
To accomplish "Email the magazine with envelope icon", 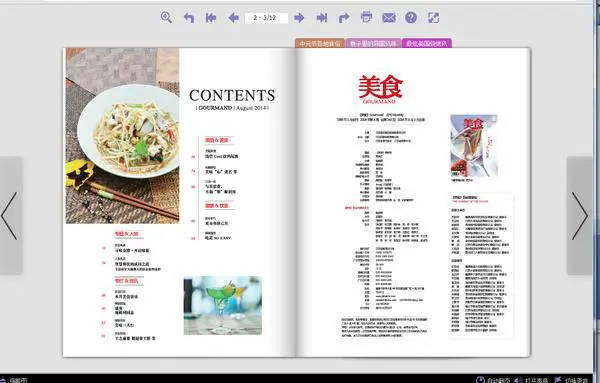I will point(389,18).
